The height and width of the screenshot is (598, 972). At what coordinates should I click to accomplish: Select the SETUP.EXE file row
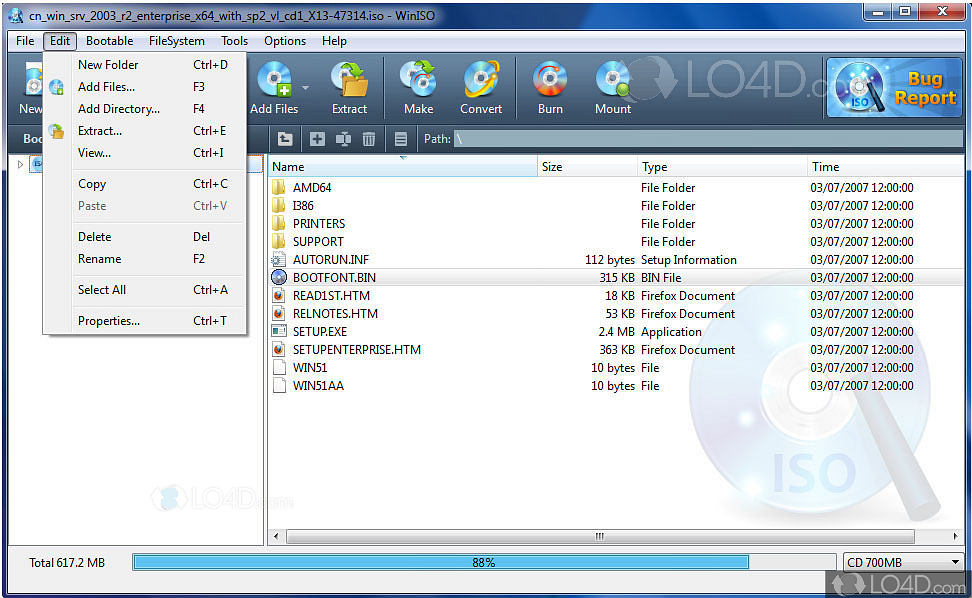coord(320,332)
